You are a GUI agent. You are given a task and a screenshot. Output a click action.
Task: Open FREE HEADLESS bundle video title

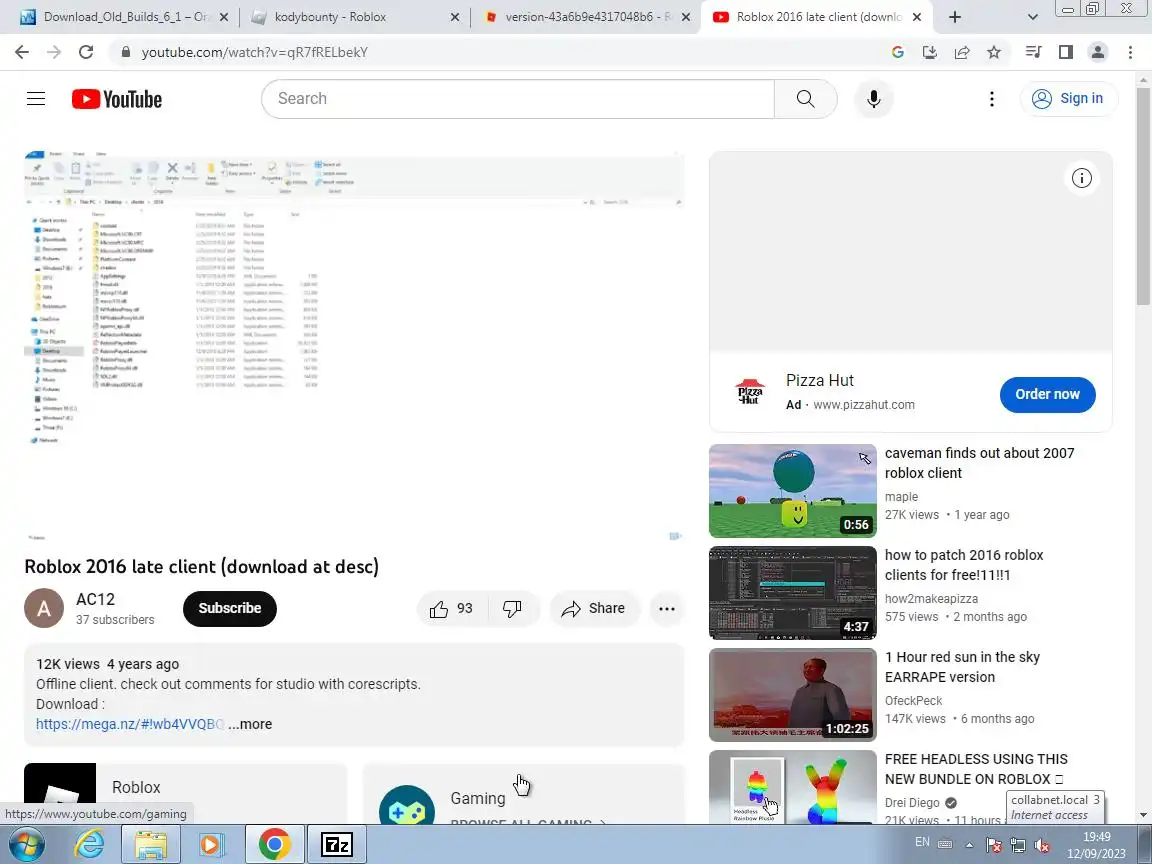(x=976, y=769)
